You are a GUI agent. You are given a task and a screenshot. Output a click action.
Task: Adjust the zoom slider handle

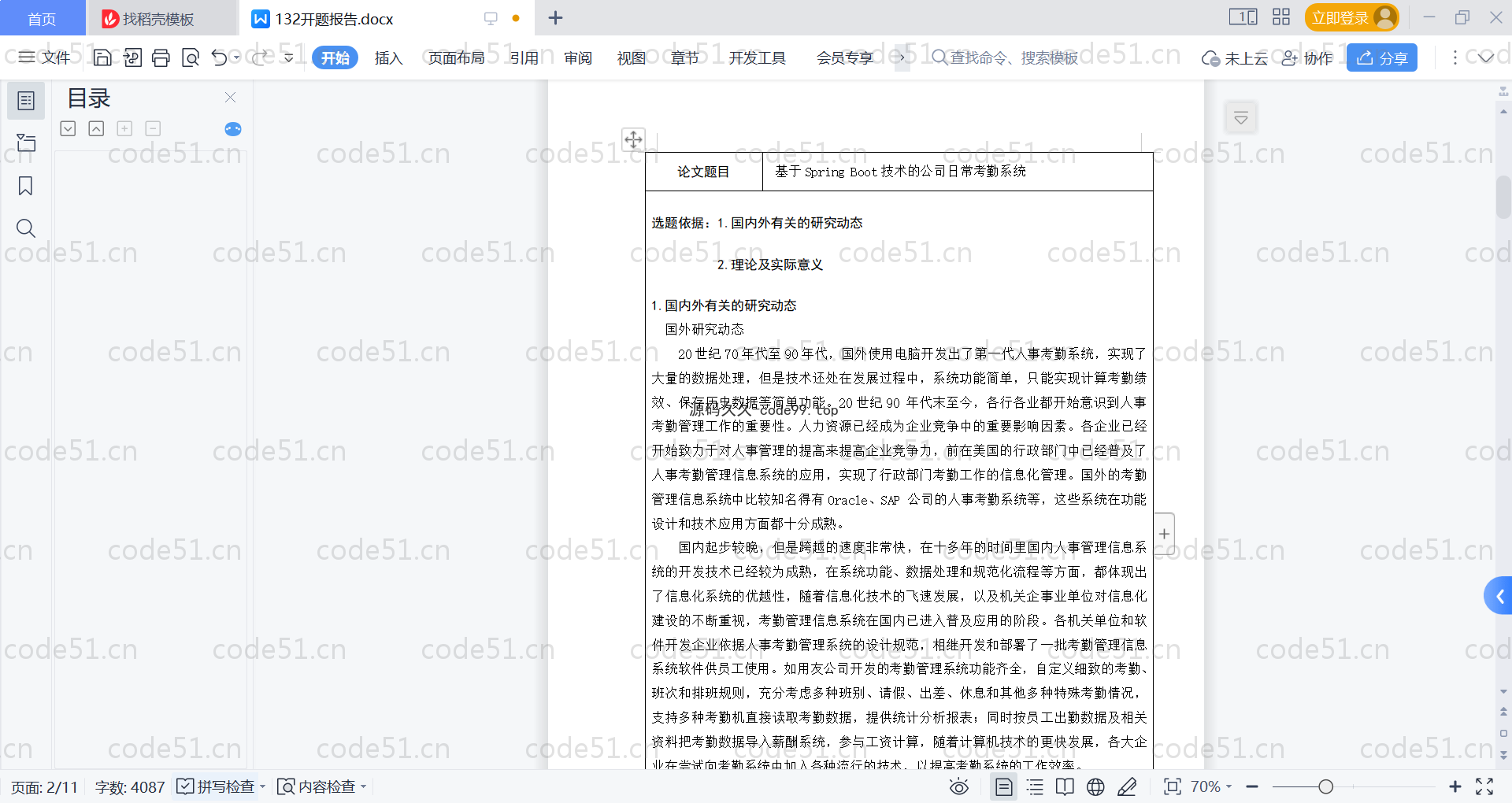tap(1325, 786)
